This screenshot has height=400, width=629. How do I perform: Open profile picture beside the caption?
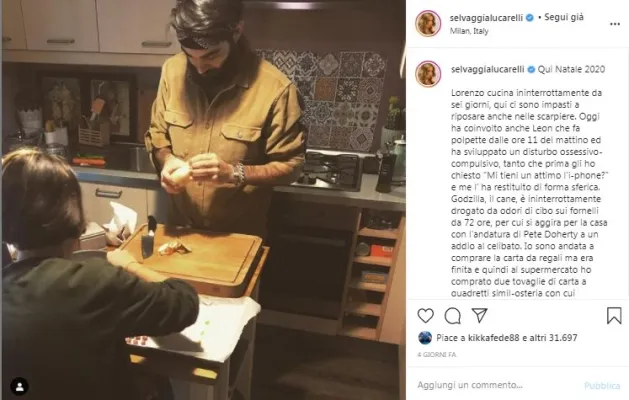(x=428, y=74)
